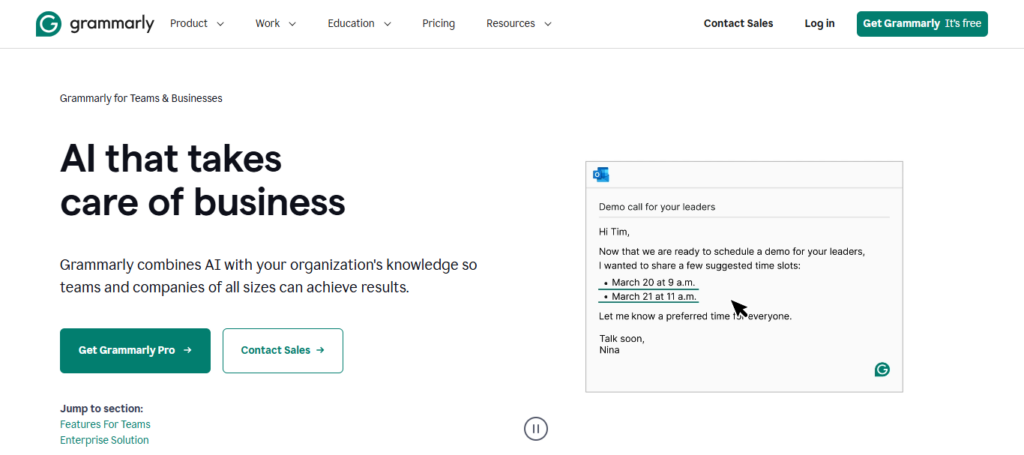
Task: Click the signature Nina in the email
Action: 609,350
